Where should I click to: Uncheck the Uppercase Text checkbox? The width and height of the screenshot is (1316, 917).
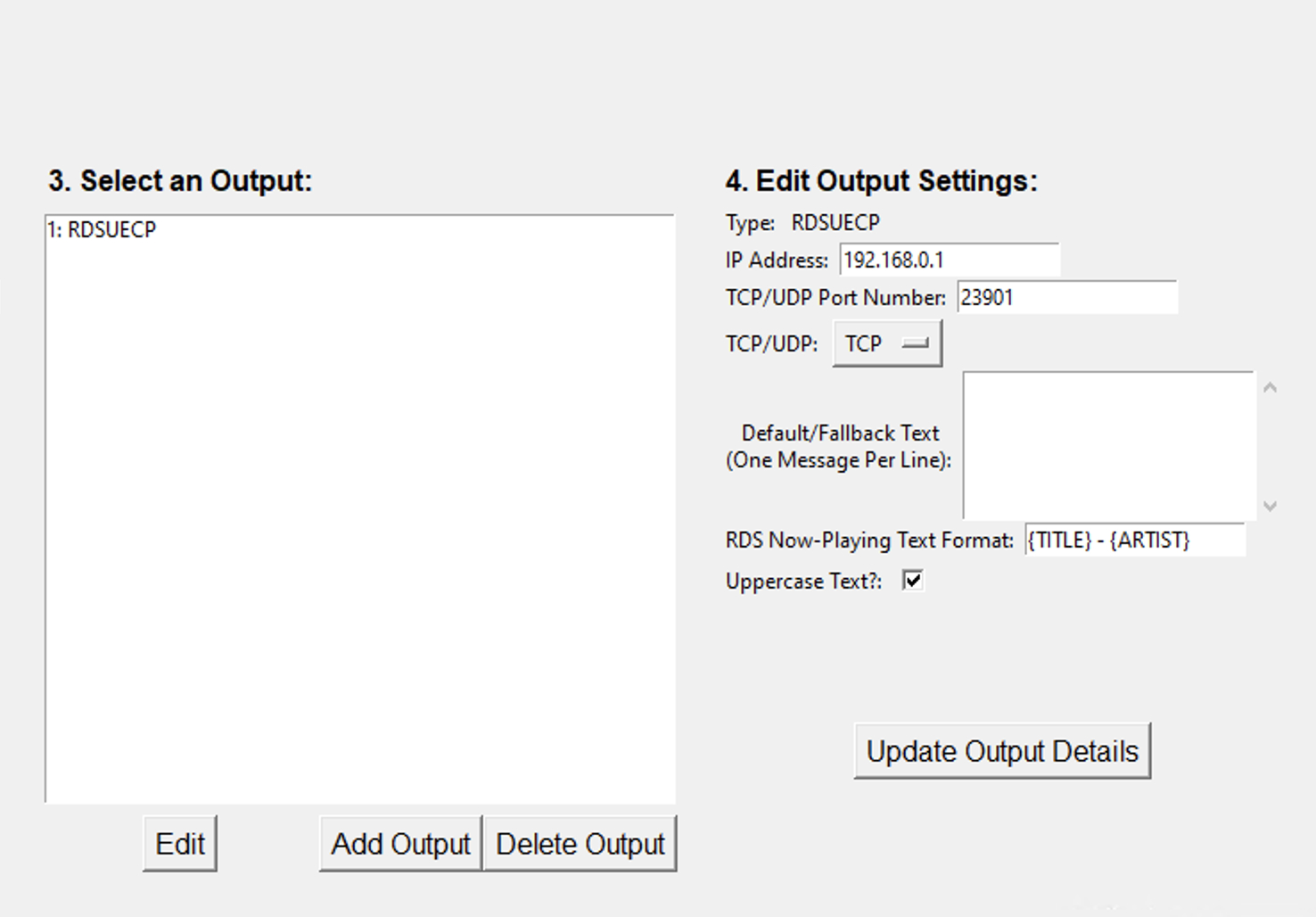(x=912, y=581)
